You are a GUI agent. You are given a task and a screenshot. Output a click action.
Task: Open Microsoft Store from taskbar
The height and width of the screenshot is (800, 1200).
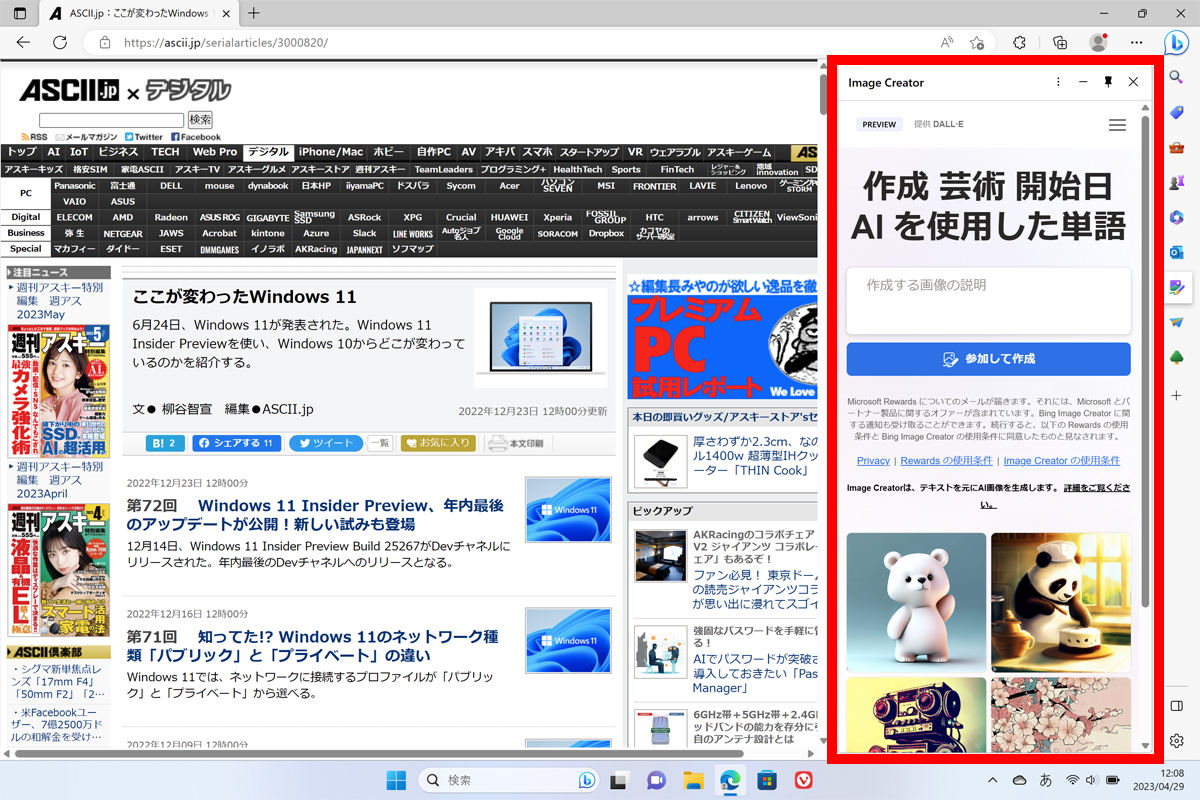(x=767, y=780)
